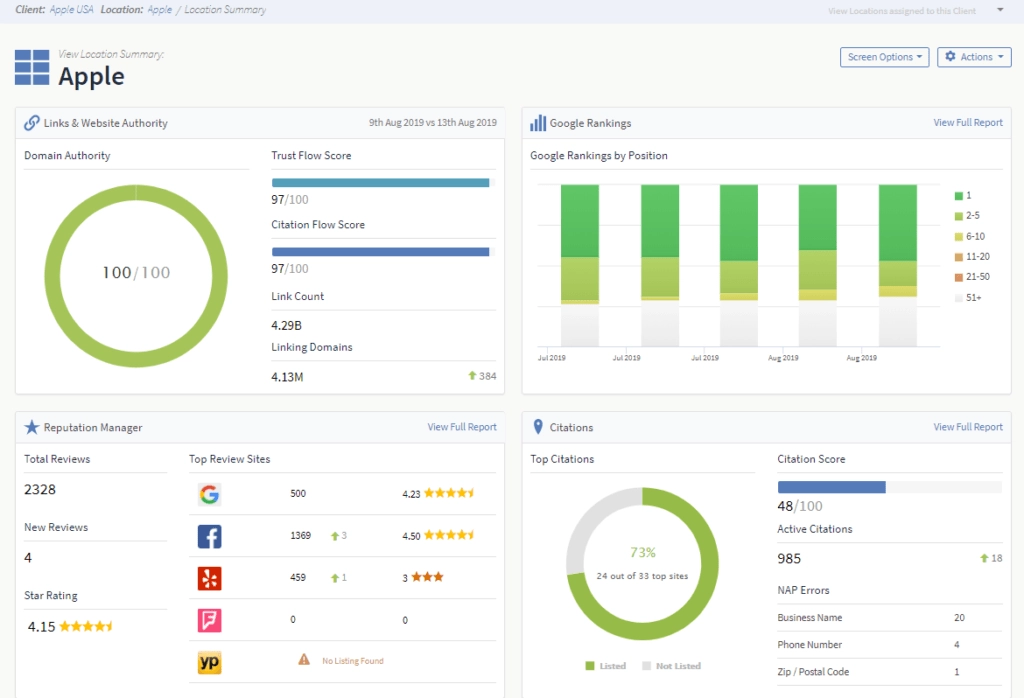Click the Citations map pin icon

click(x=538, y=427)
